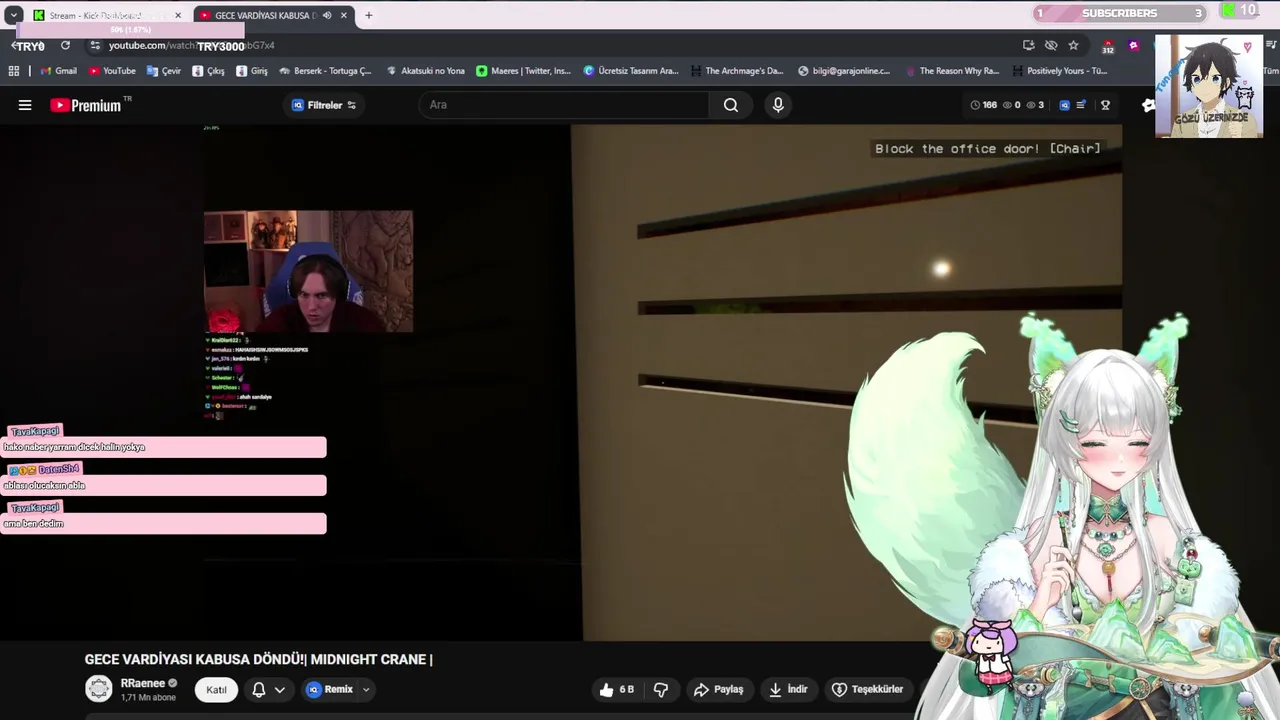Close the Kick Dashboard tab
This screenshot has height=720, width=1280.
pyautogui.click(x=178, y=15)
